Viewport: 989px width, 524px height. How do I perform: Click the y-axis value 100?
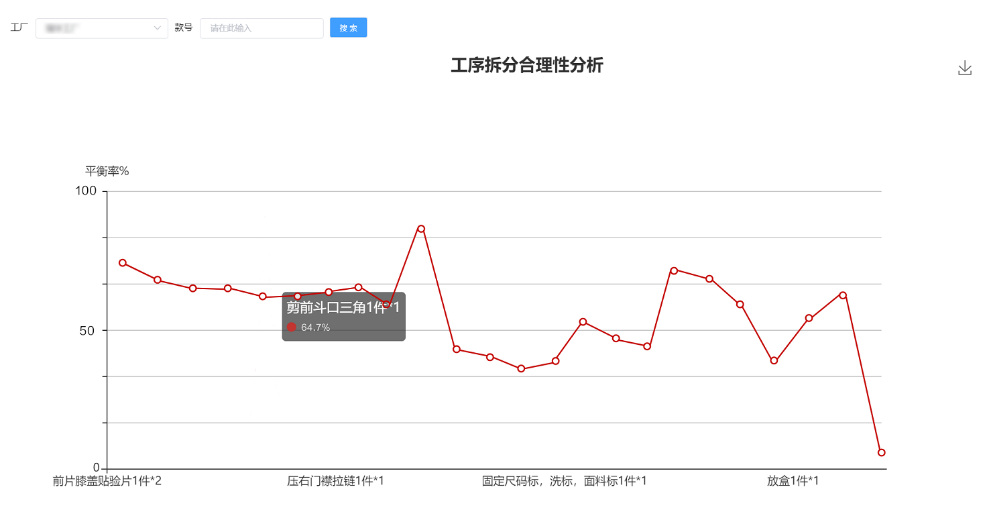point(87,191)
